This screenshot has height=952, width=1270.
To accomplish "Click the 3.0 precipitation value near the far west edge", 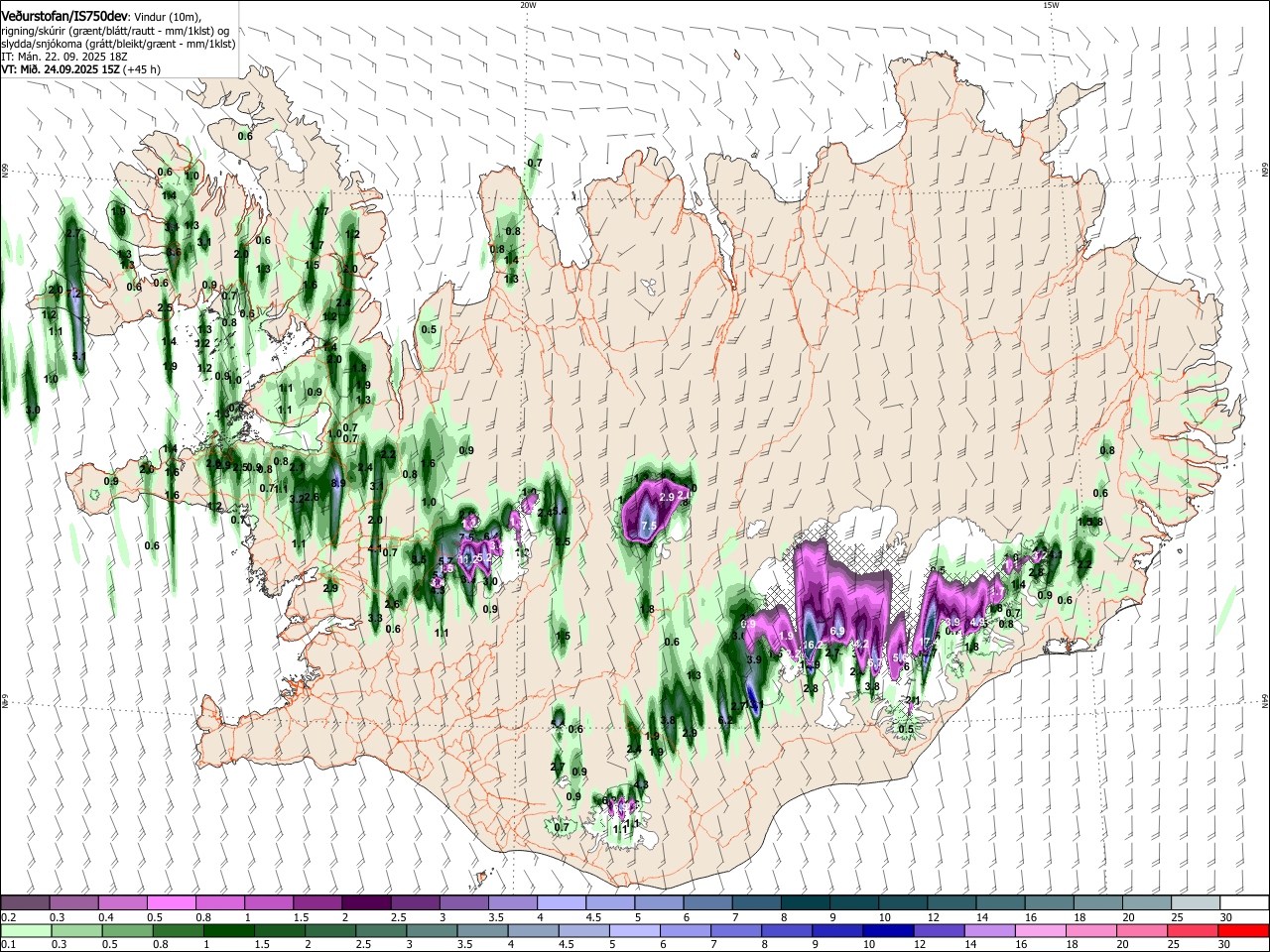I will pyautogui.click(x=33, y=410).
